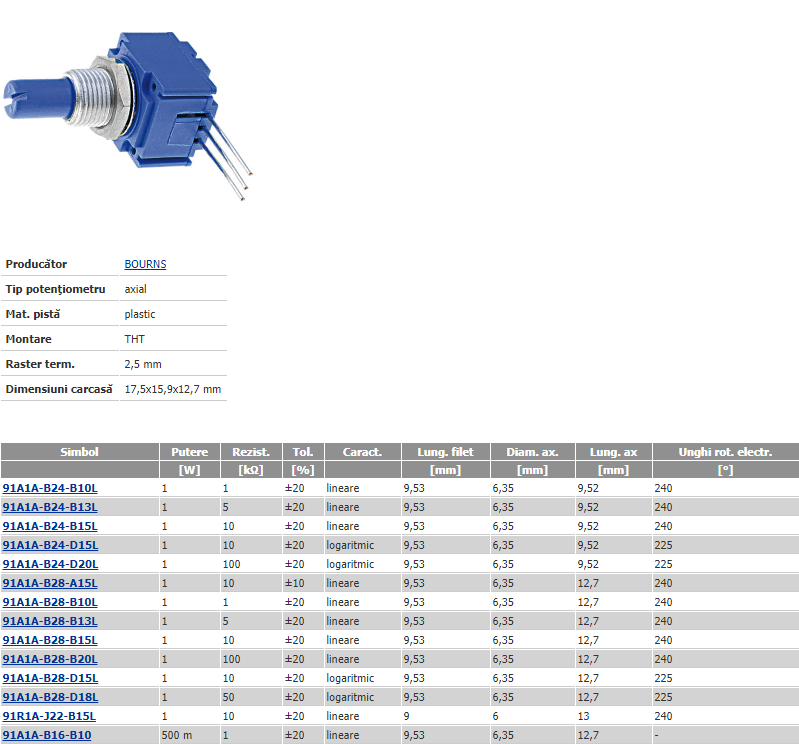Open product link 91A1A-B28-D18L
Screen dimensions: 799x744
pyautogui.click(x=50, y=697)
